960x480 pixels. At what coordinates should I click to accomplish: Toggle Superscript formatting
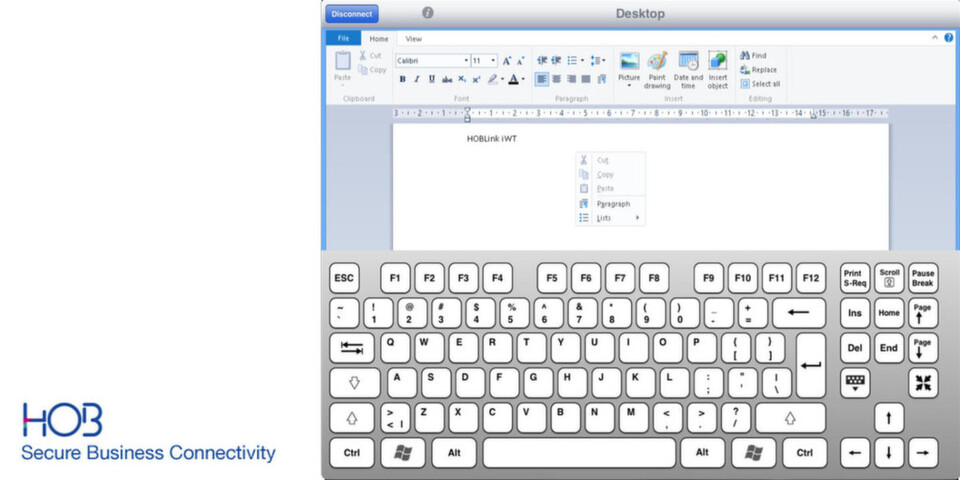[476, 79]
